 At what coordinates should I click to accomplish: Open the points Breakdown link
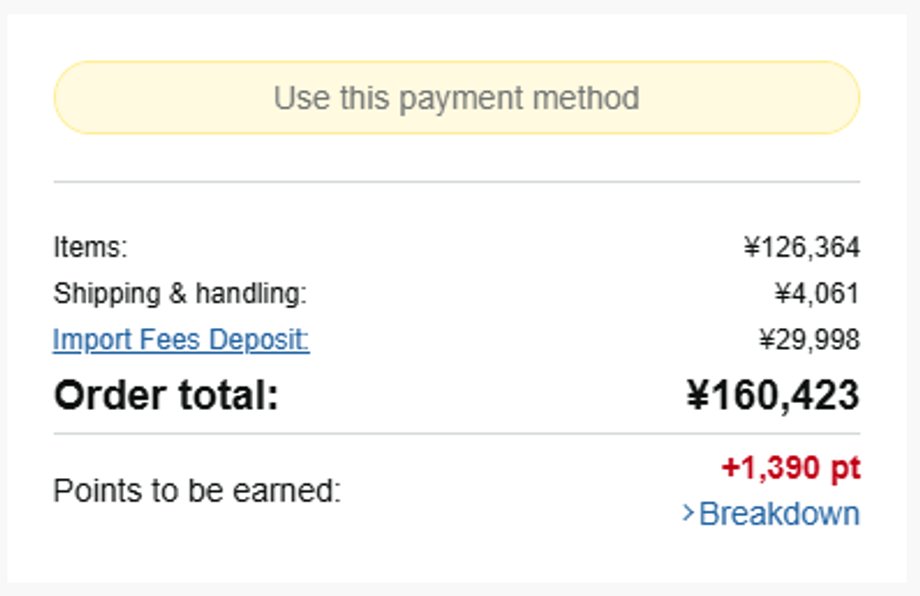(x=778, y=514)
